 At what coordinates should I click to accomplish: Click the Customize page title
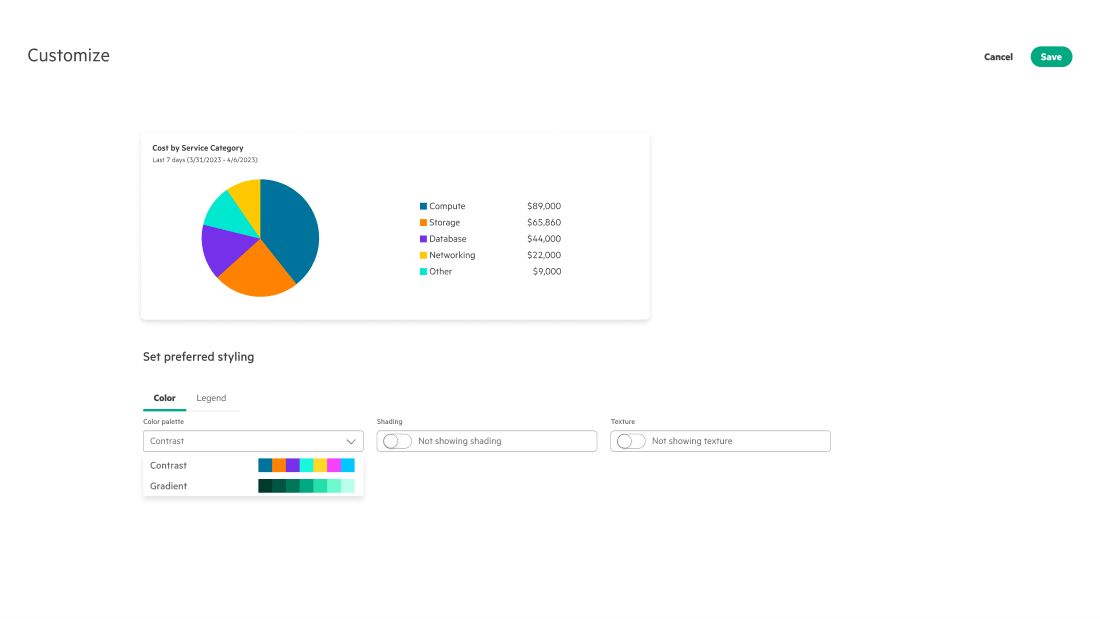coord(69,55)
